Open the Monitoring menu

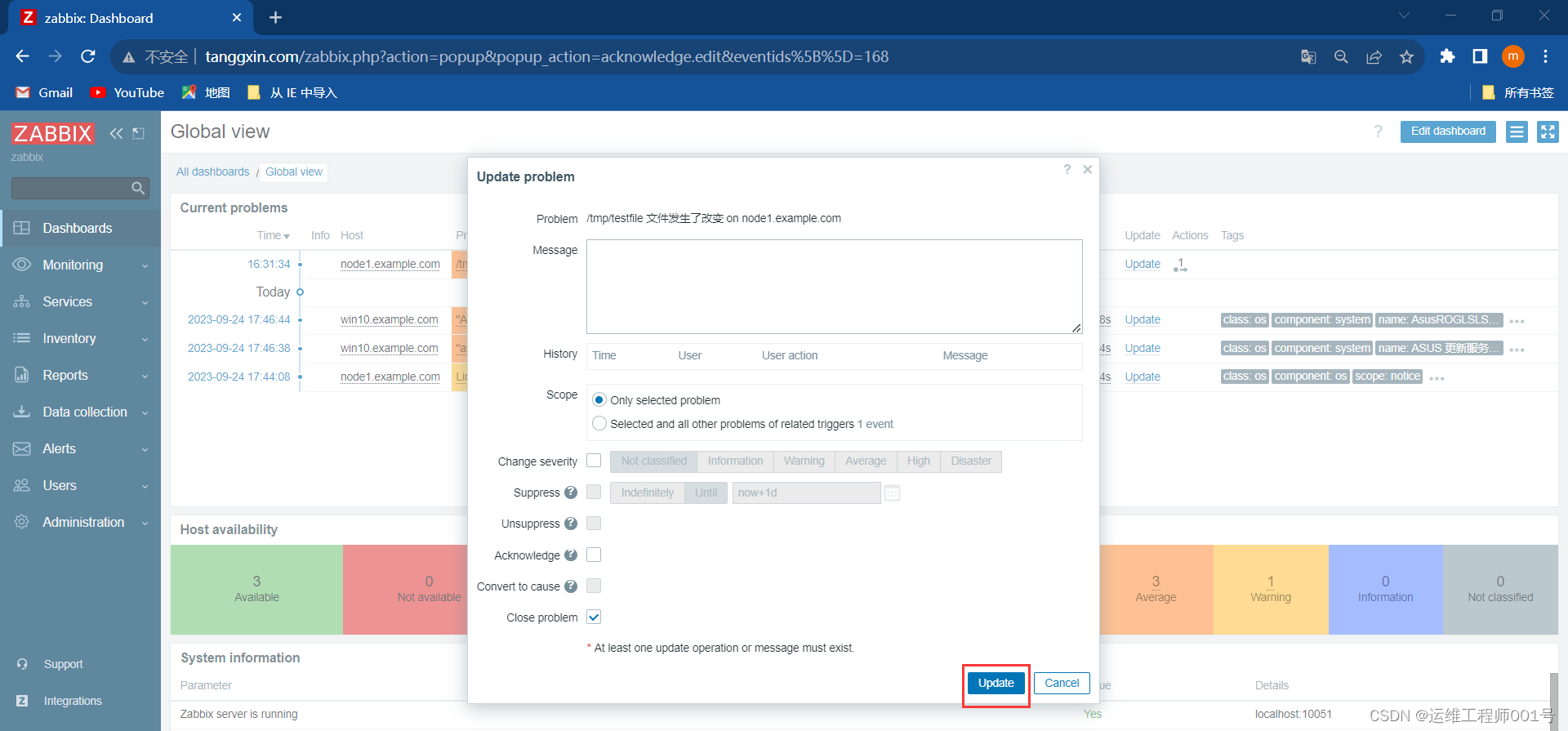click(x=80, y=265)
